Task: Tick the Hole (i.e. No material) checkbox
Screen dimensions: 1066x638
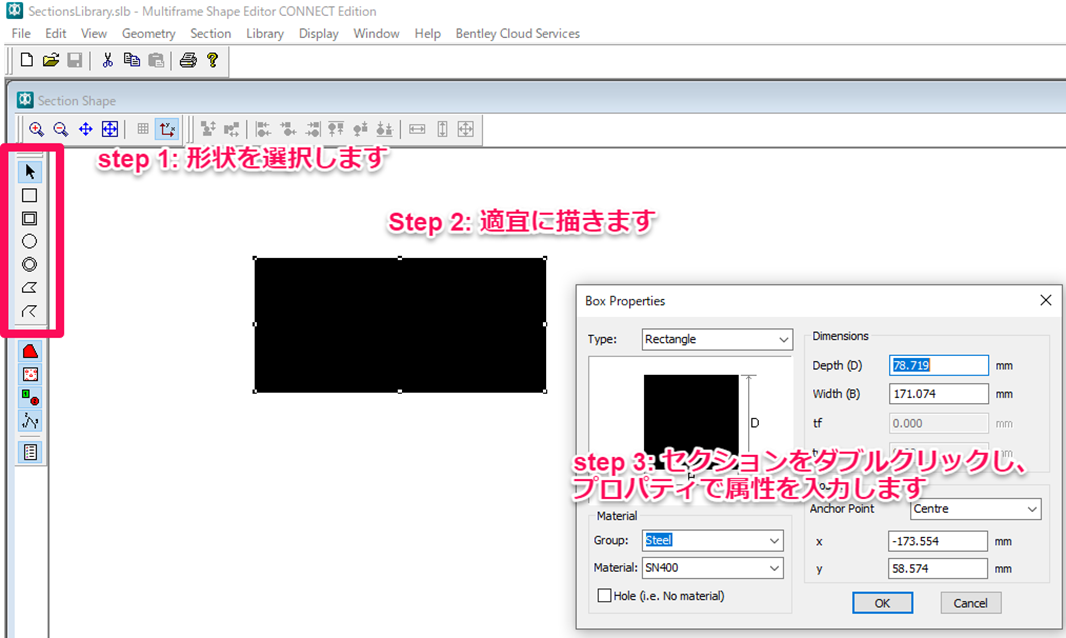Action: click(x=604, y=596)
